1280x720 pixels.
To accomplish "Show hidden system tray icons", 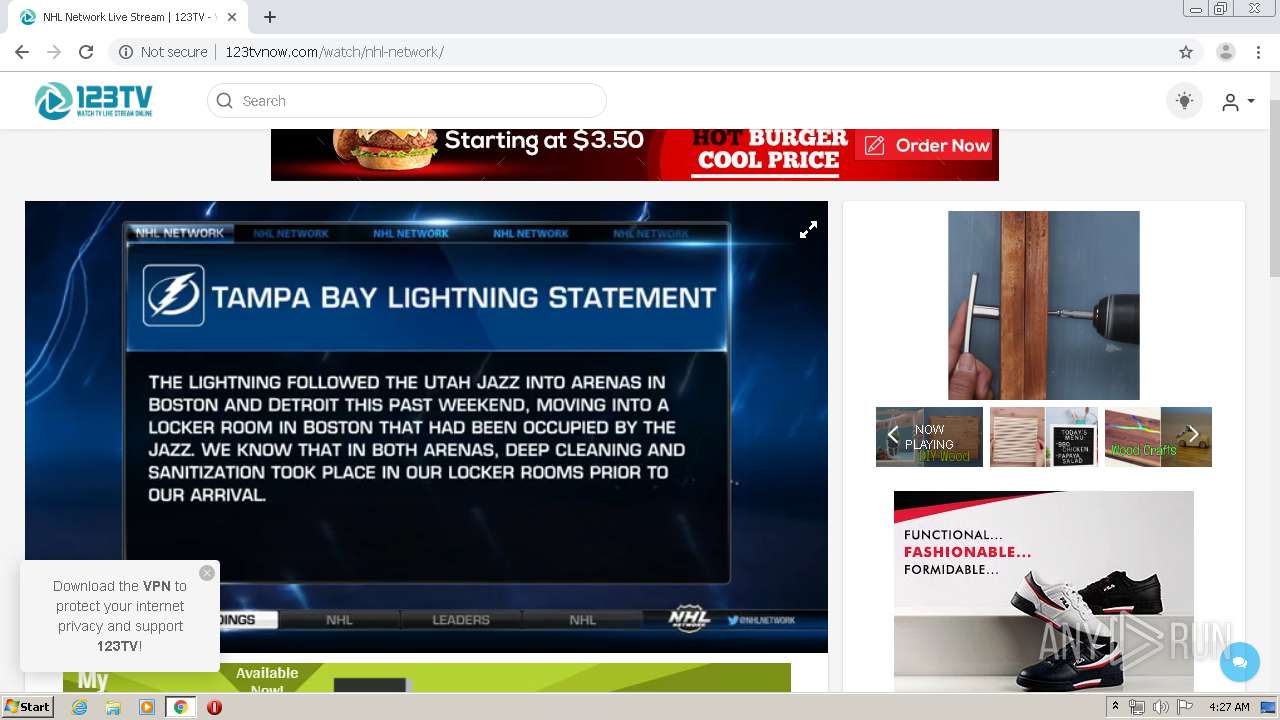I will 1116,707.
